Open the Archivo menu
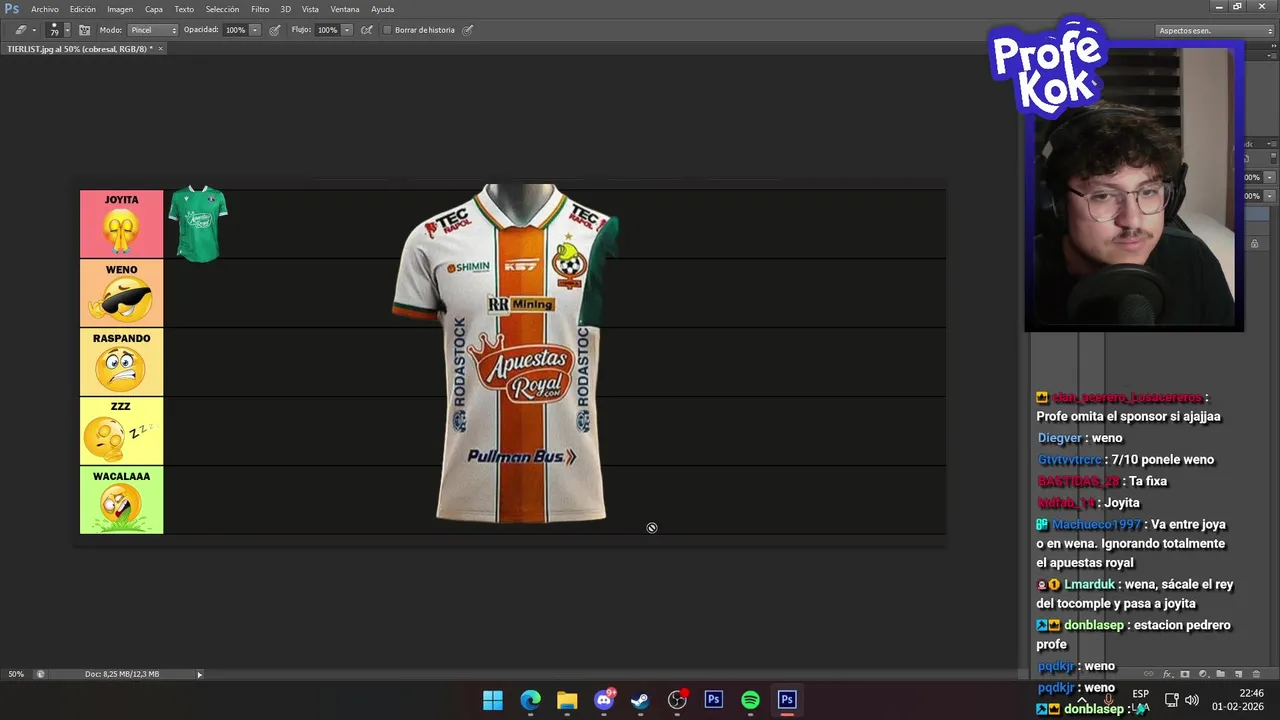This screenshot has width=1280, height=720. pos(45,9)
